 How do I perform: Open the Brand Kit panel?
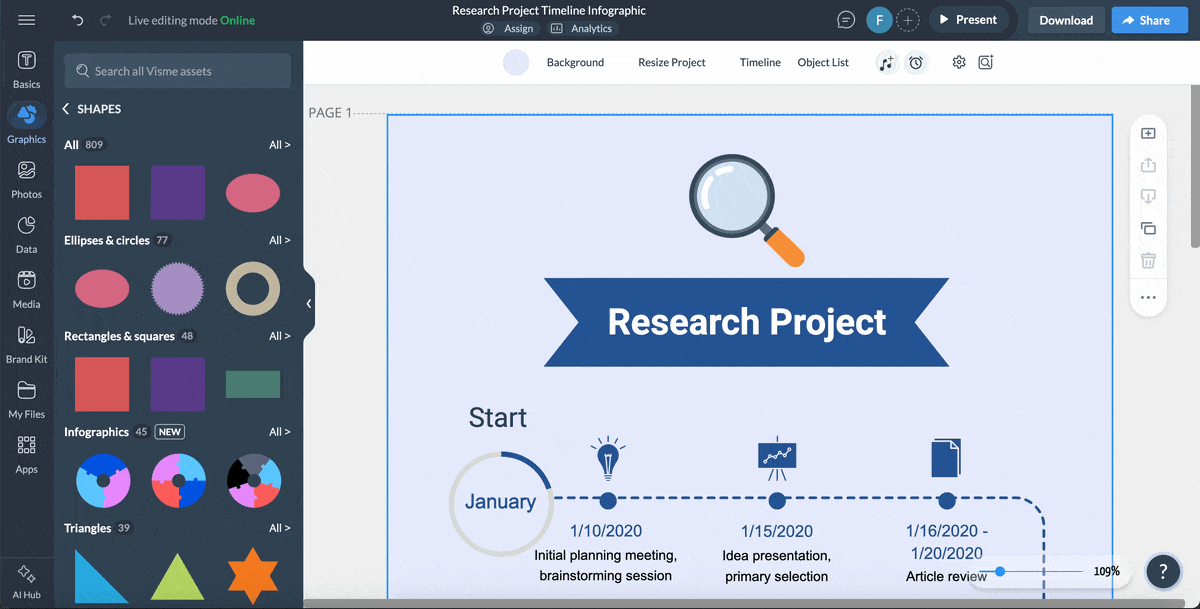click(x=26, y=343)
